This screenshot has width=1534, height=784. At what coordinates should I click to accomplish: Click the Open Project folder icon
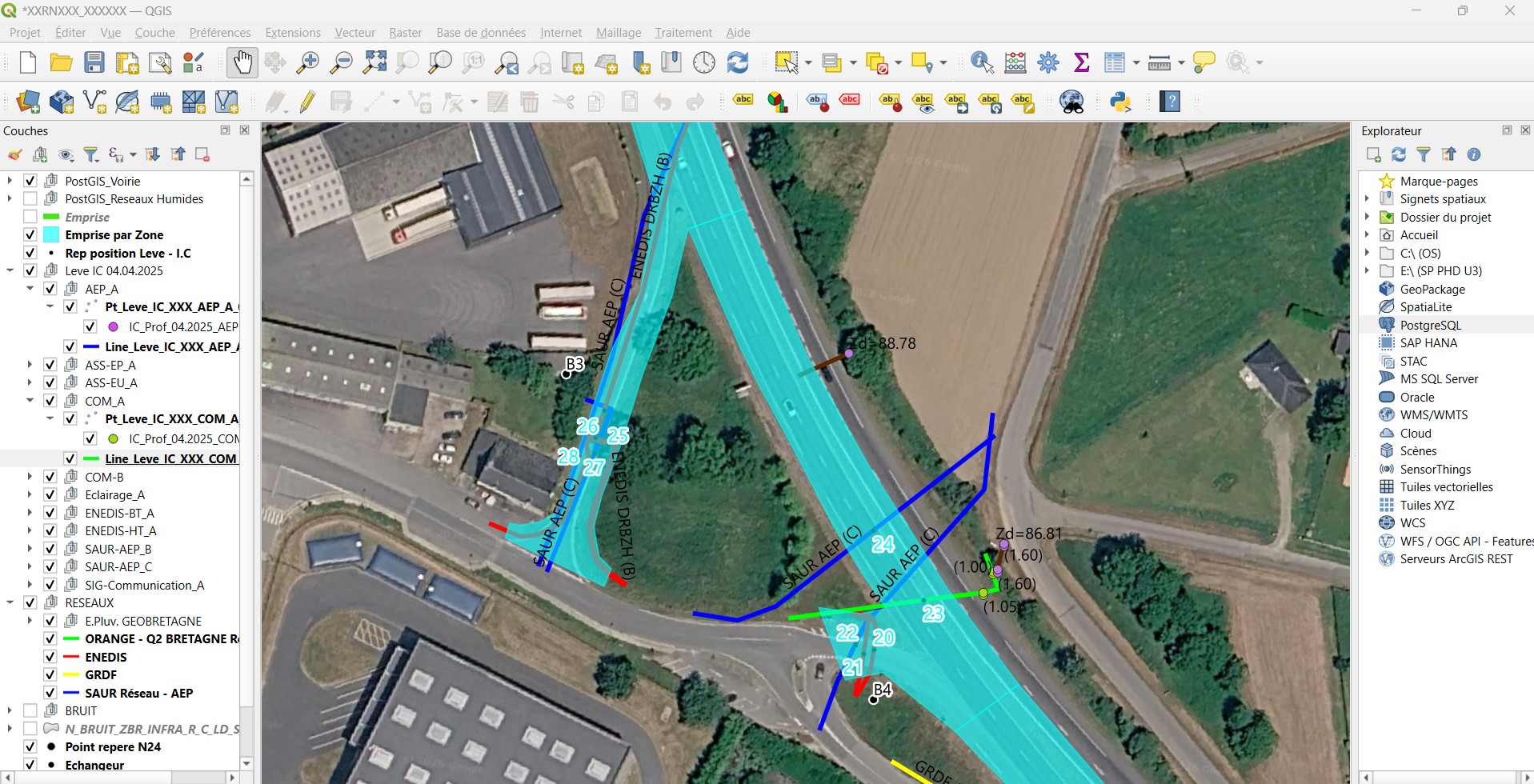(x=61, y=62)
